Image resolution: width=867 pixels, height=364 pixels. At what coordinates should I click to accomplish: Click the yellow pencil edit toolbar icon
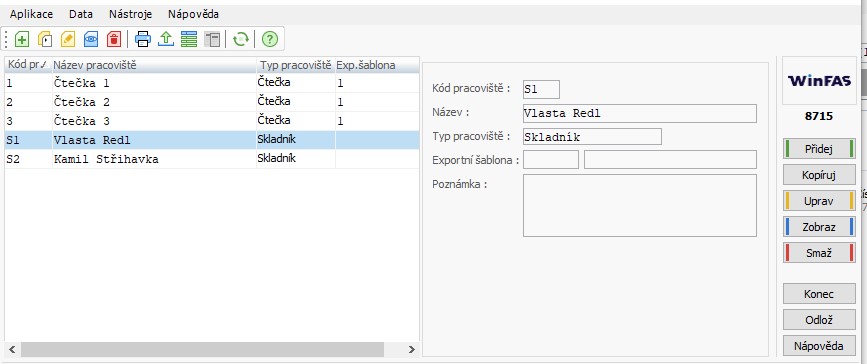pyautogui.click(x=67, y=39)
